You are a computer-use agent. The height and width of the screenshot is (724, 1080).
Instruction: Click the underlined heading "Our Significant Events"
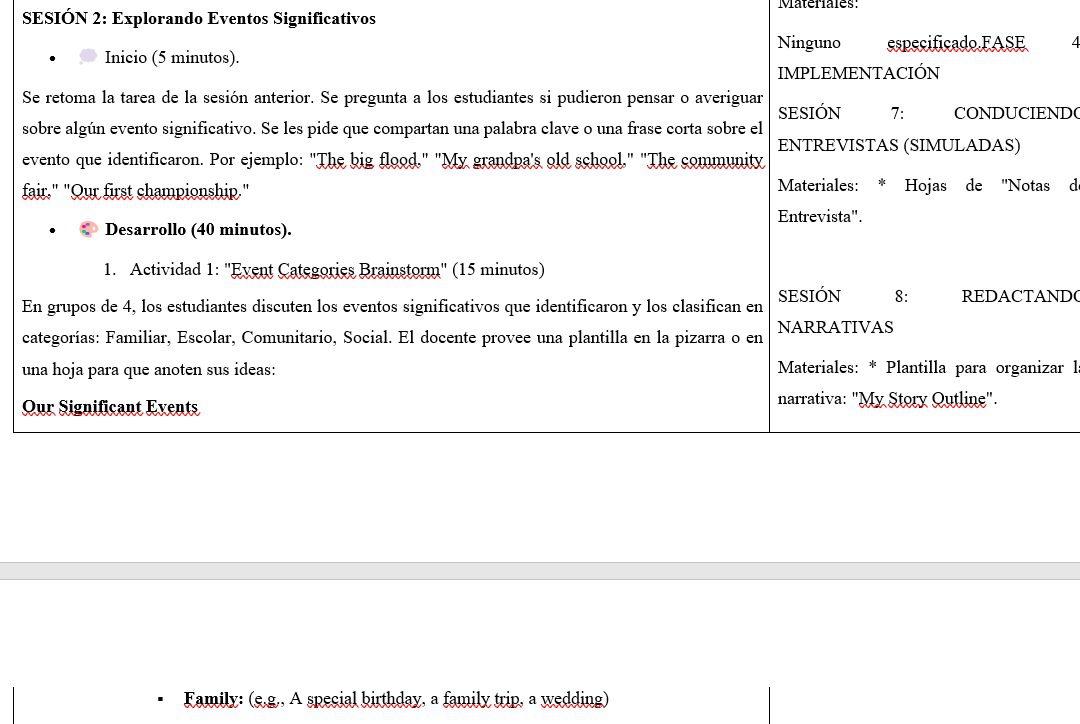(x=110, y=407)
